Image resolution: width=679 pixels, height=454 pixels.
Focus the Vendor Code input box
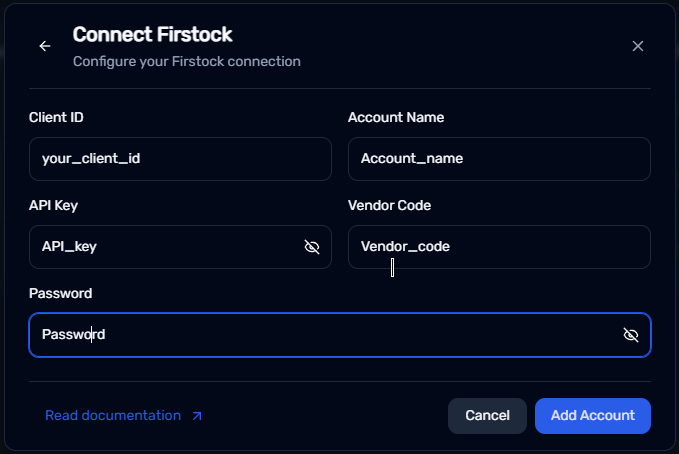coord(499,247)
